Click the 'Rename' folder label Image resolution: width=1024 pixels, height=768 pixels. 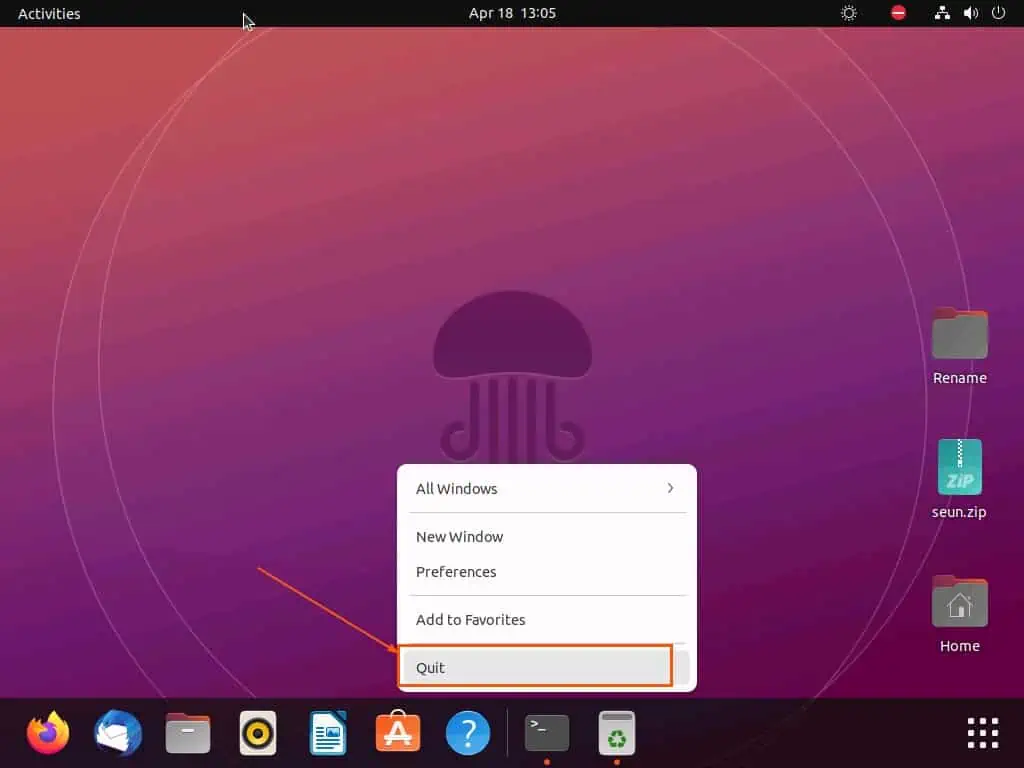(959, 378)
